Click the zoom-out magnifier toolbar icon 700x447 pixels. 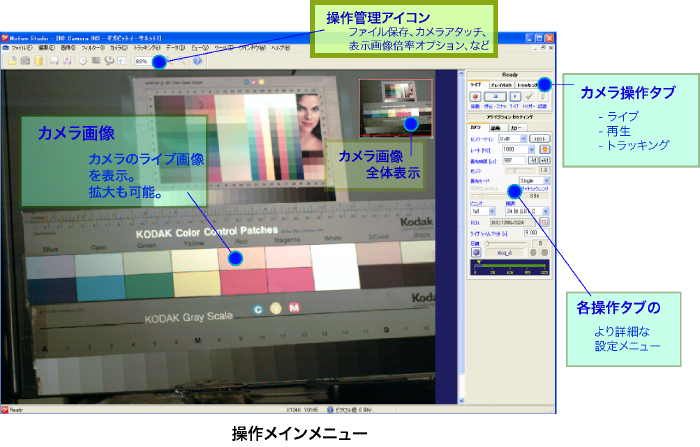click(182, 61)
